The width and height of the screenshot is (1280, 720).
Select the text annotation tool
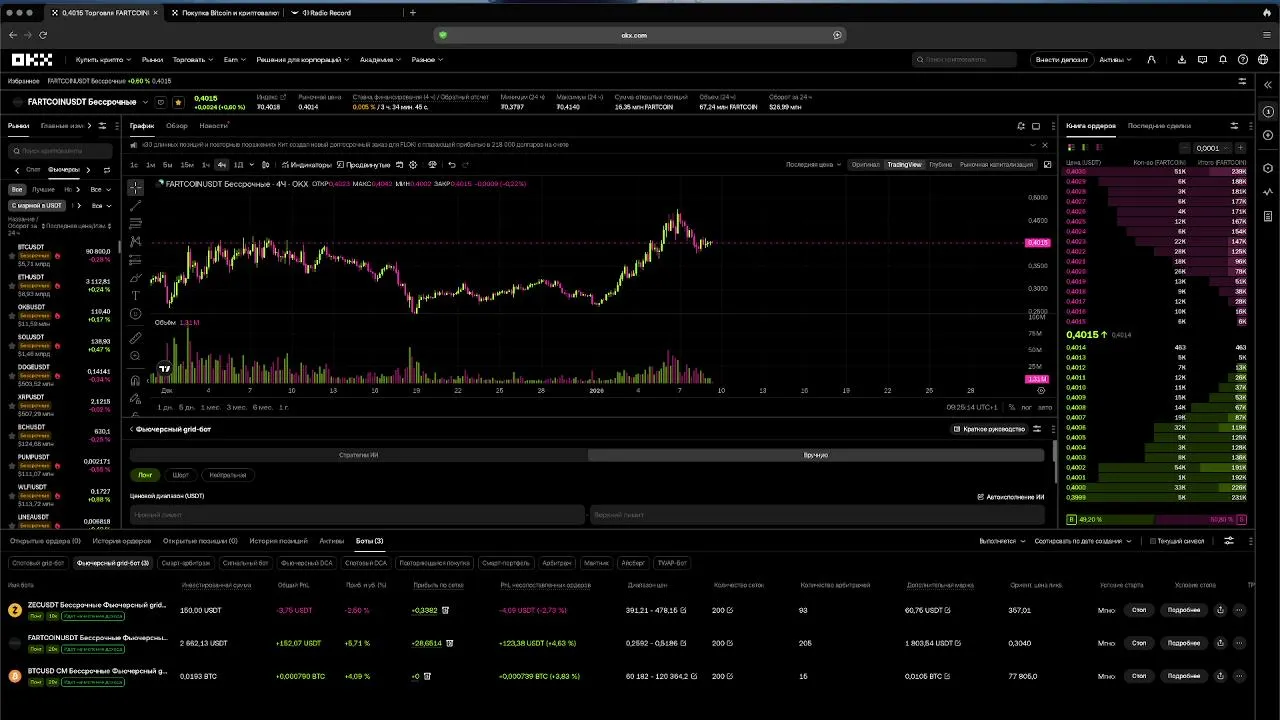(x=135, y=296)
